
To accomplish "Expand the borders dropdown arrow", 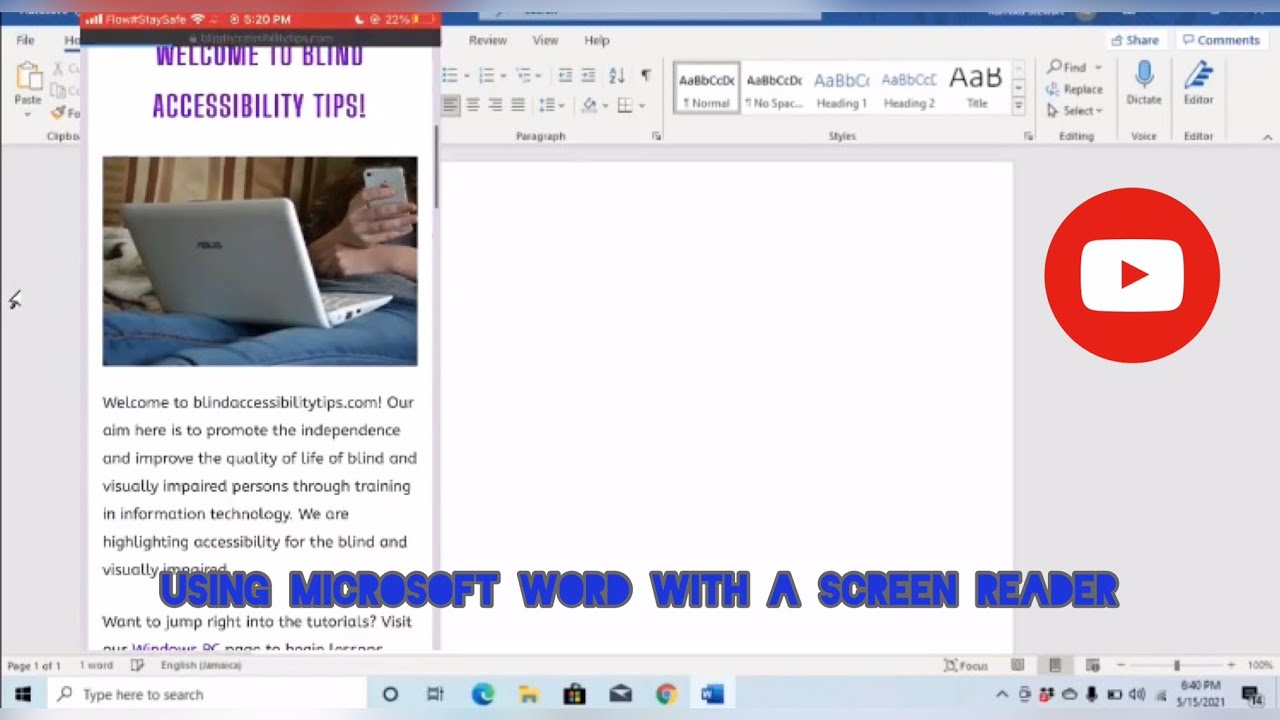I will (x=640, y=105).
